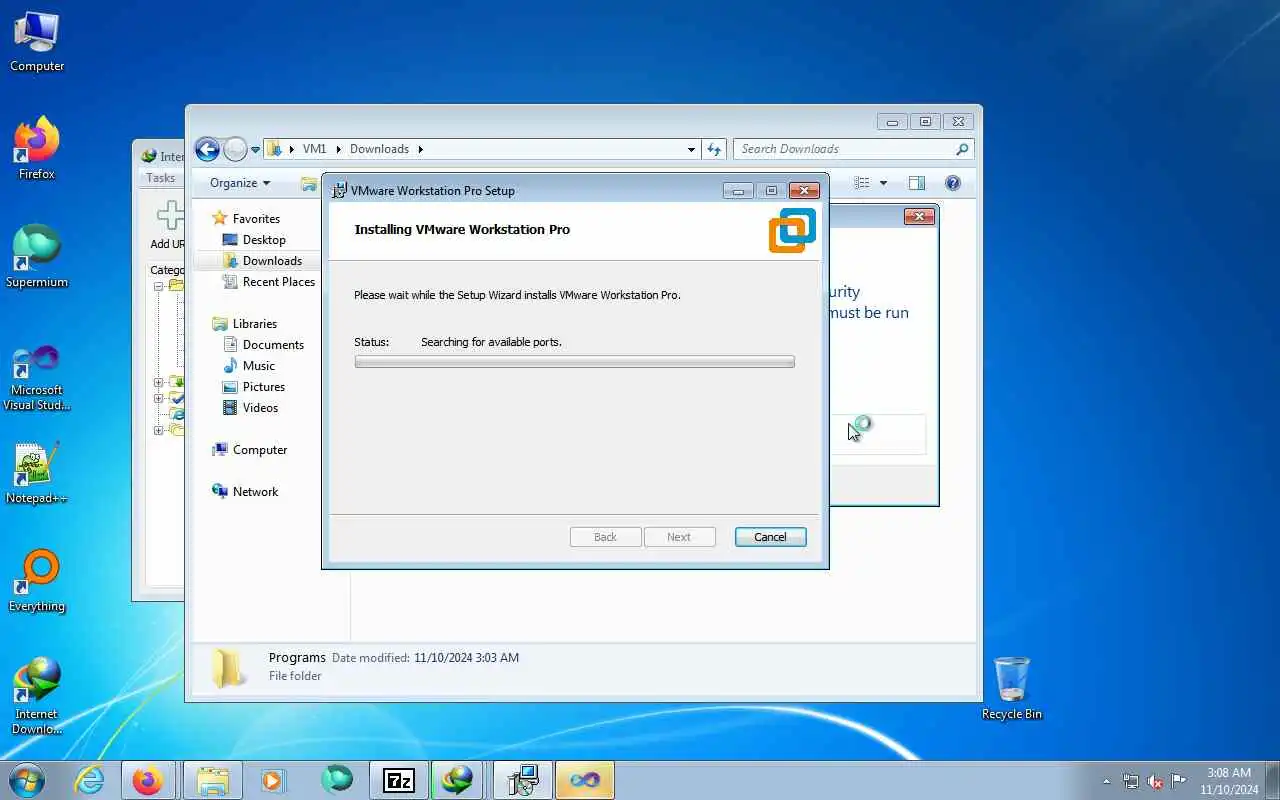Select VM1 in the address breadcrumb

(x=314, y=149)
